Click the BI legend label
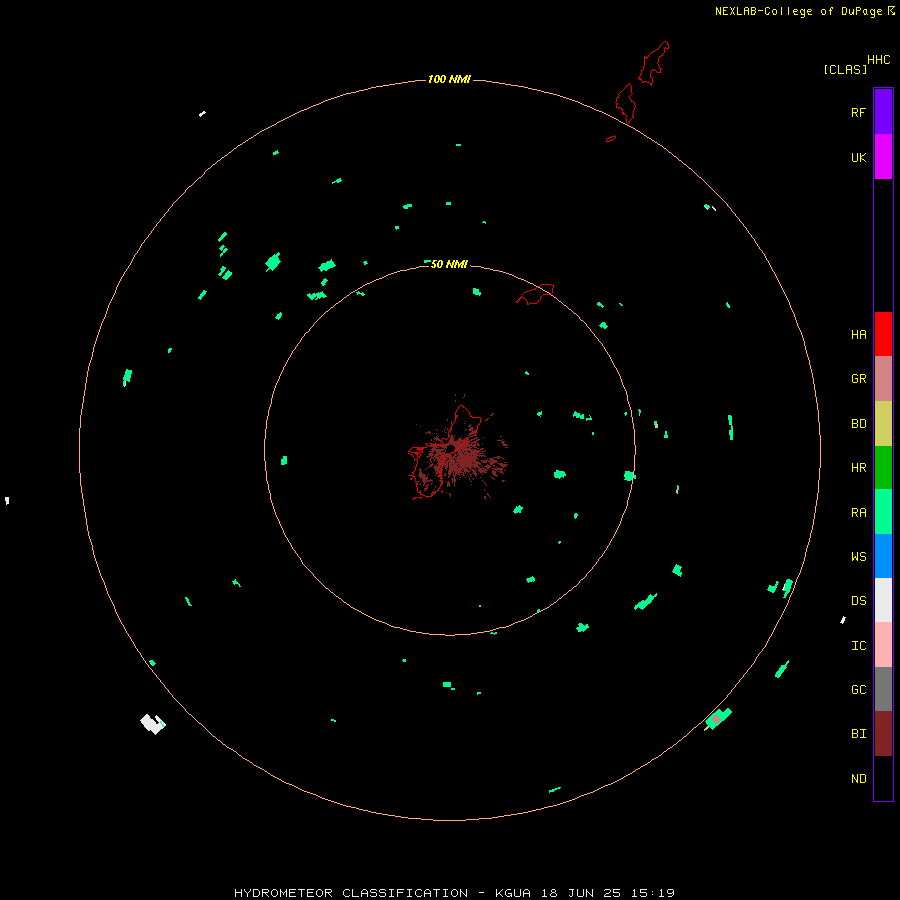 [858, 734]
